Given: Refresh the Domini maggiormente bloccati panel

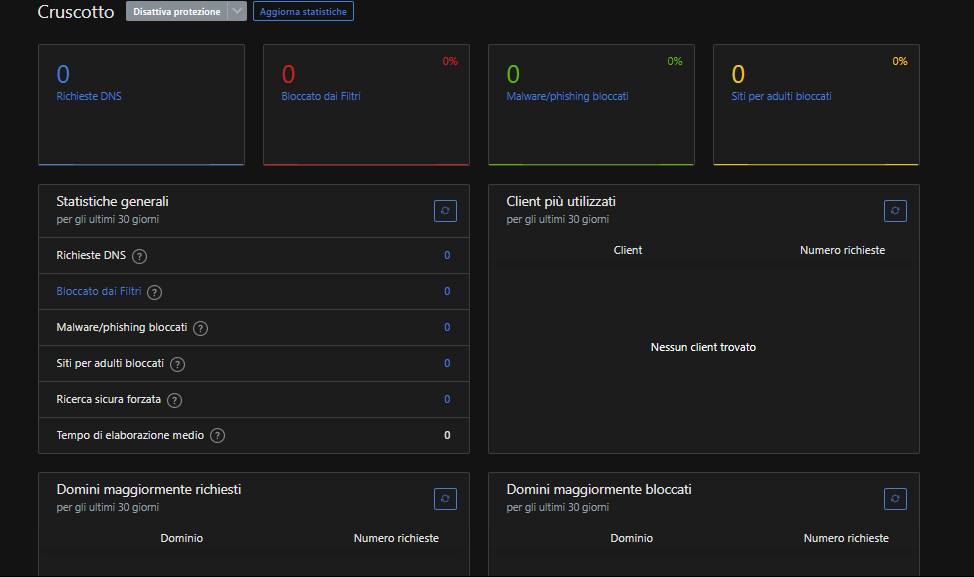Looking at the screenshot, I should (895, 498).
